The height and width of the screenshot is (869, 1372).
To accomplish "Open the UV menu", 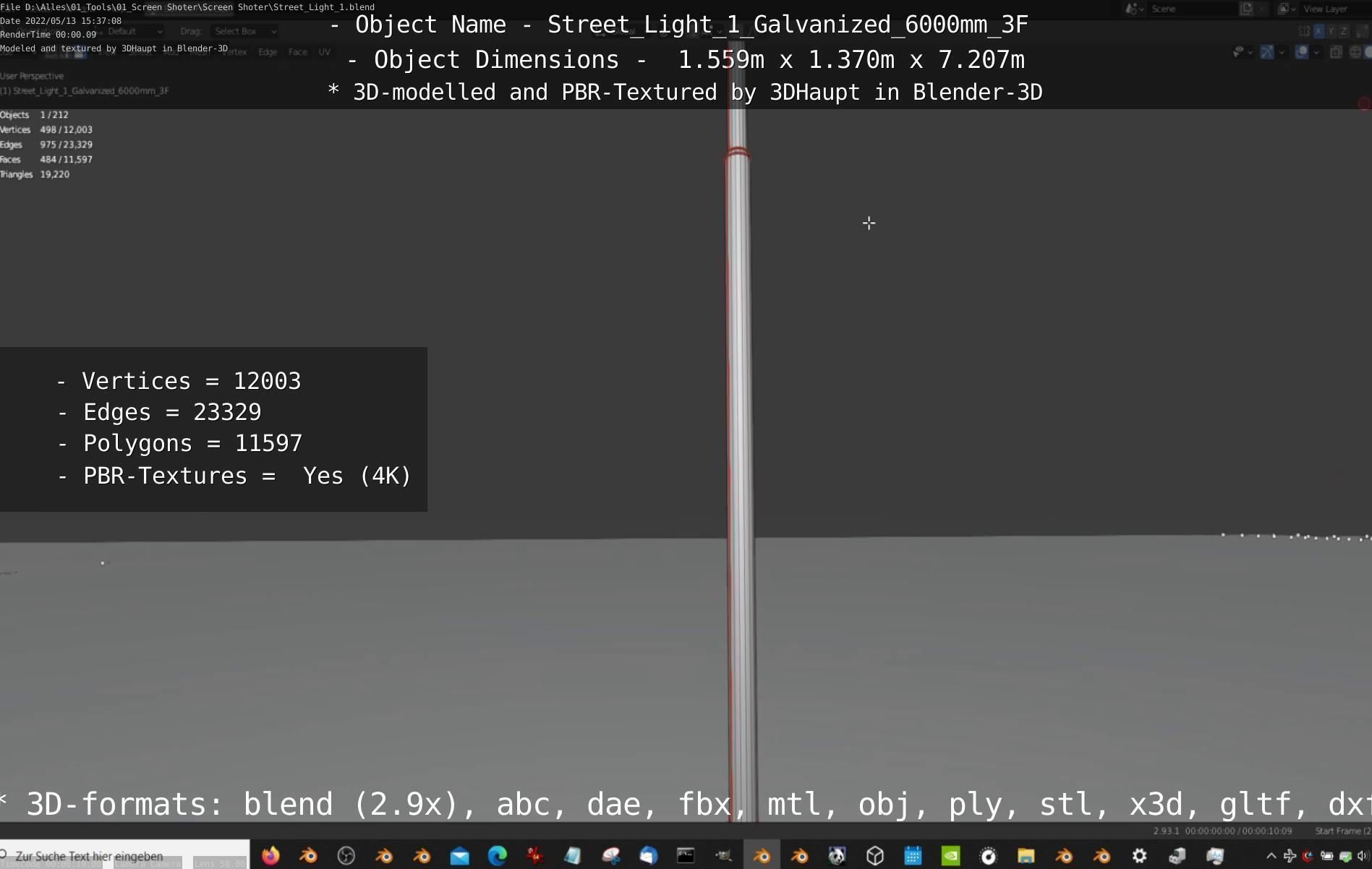I will click(x=325, y=52).
